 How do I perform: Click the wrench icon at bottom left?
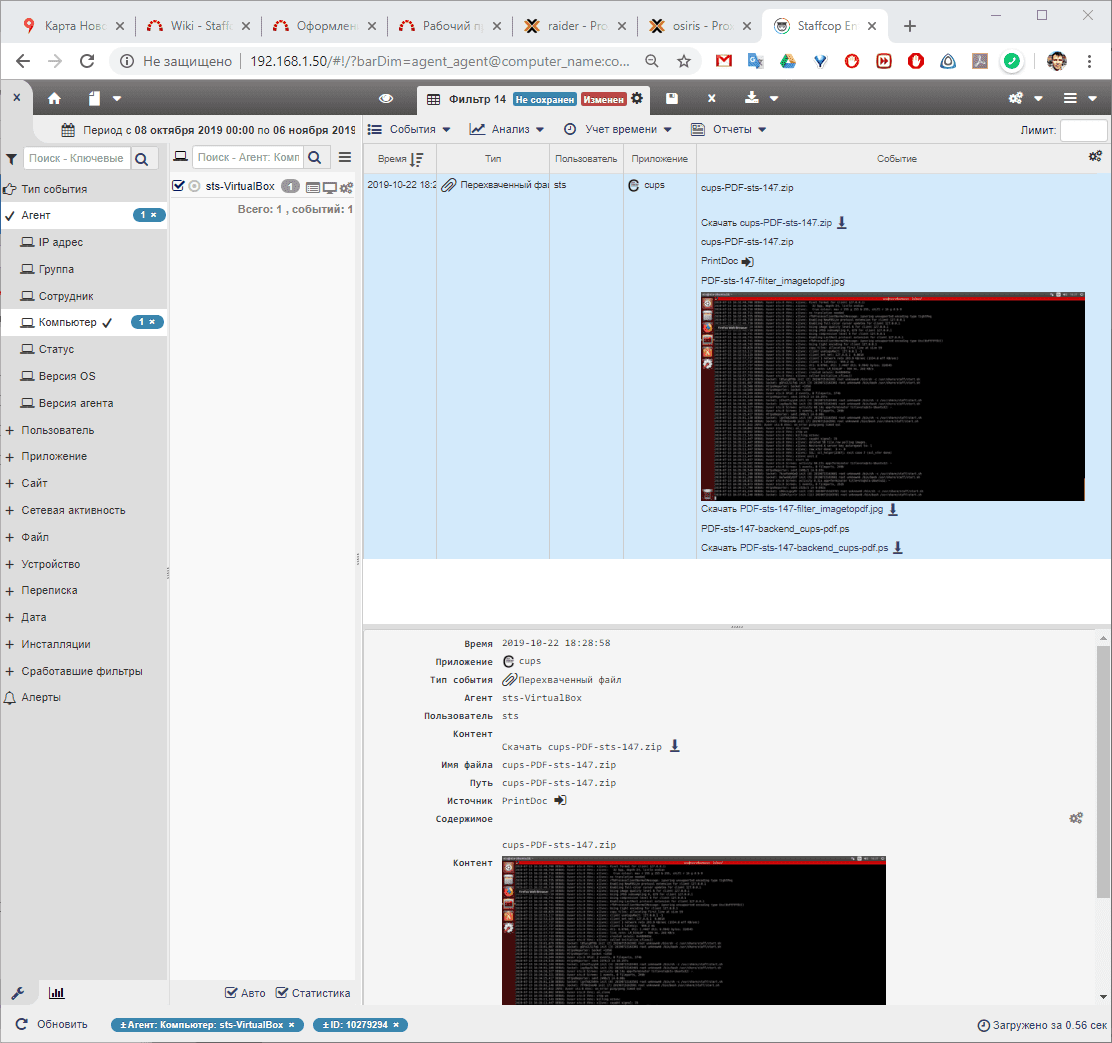click(x=17, y=993)
